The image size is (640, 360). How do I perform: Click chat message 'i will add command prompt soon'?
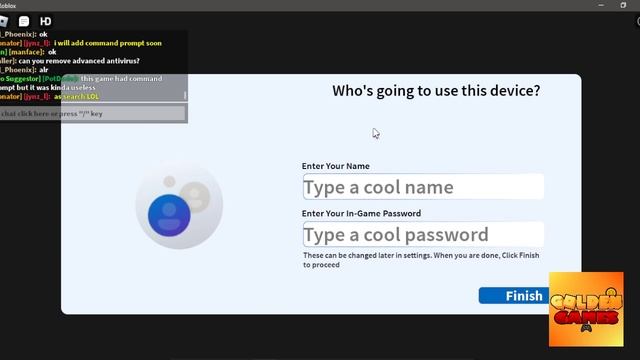pos(108,43)
